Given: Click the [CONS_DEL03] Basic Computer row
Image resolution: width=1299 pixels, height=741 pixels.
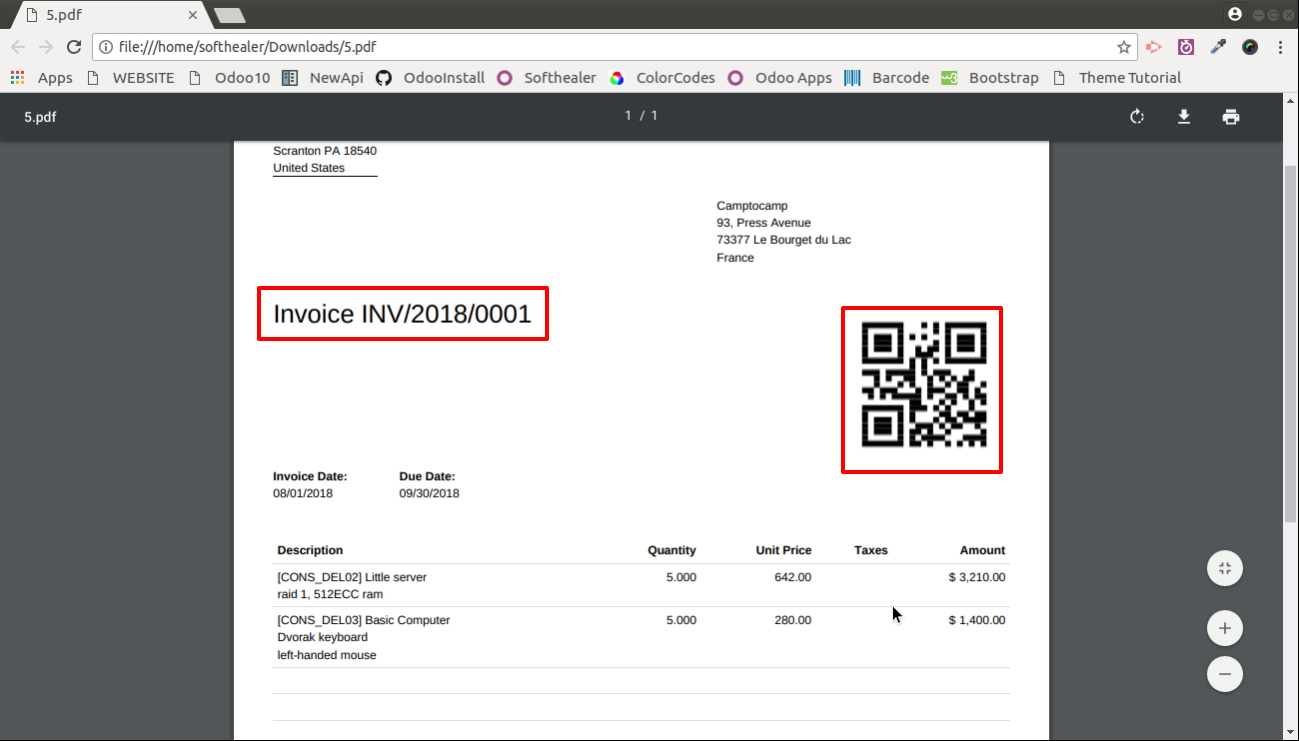Looking at the screenshot, I should point(641,637).
